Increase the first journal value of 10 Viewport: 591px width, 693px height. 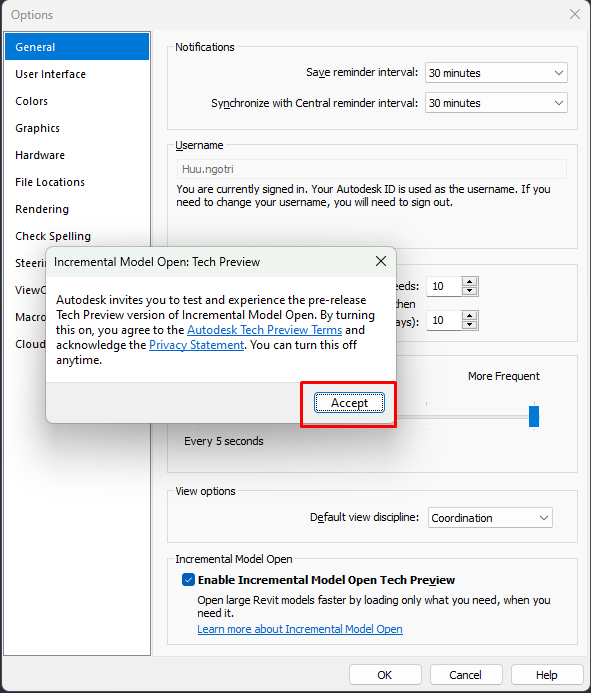click(469, 281)
